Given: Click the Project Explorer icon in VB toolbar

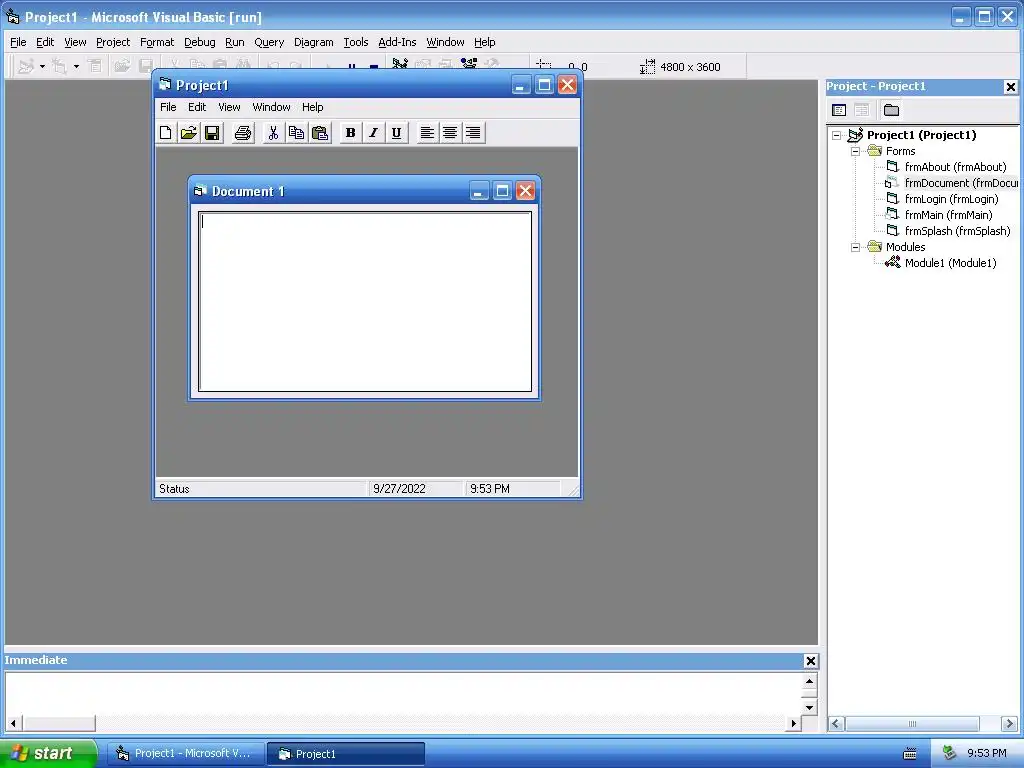Looking at the screenshot, I should tap(400, 65).
